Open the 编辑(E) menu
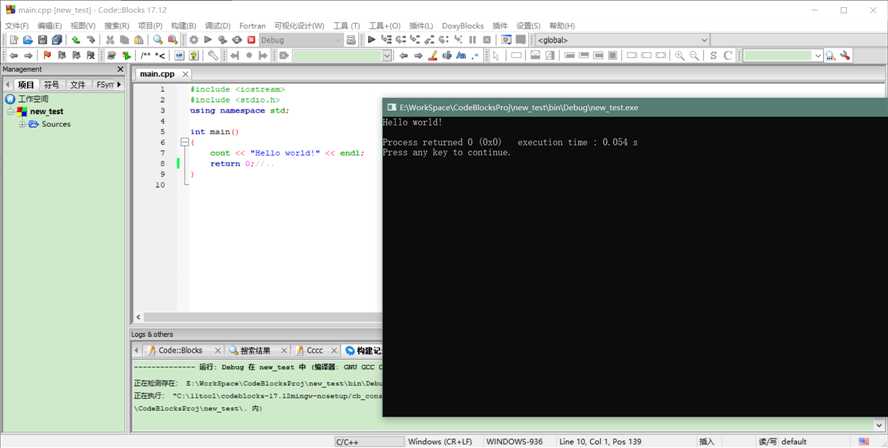This screenshot has height=448, width=888. click(50, 25)
